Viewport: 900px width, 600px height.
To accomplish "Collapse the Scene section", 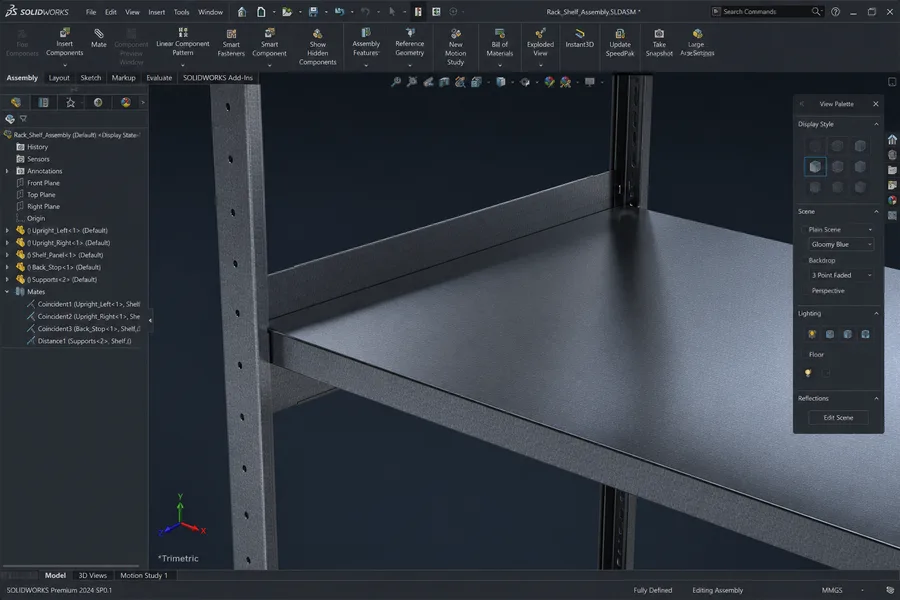I will pyautogui.click(x=876, y=211).
